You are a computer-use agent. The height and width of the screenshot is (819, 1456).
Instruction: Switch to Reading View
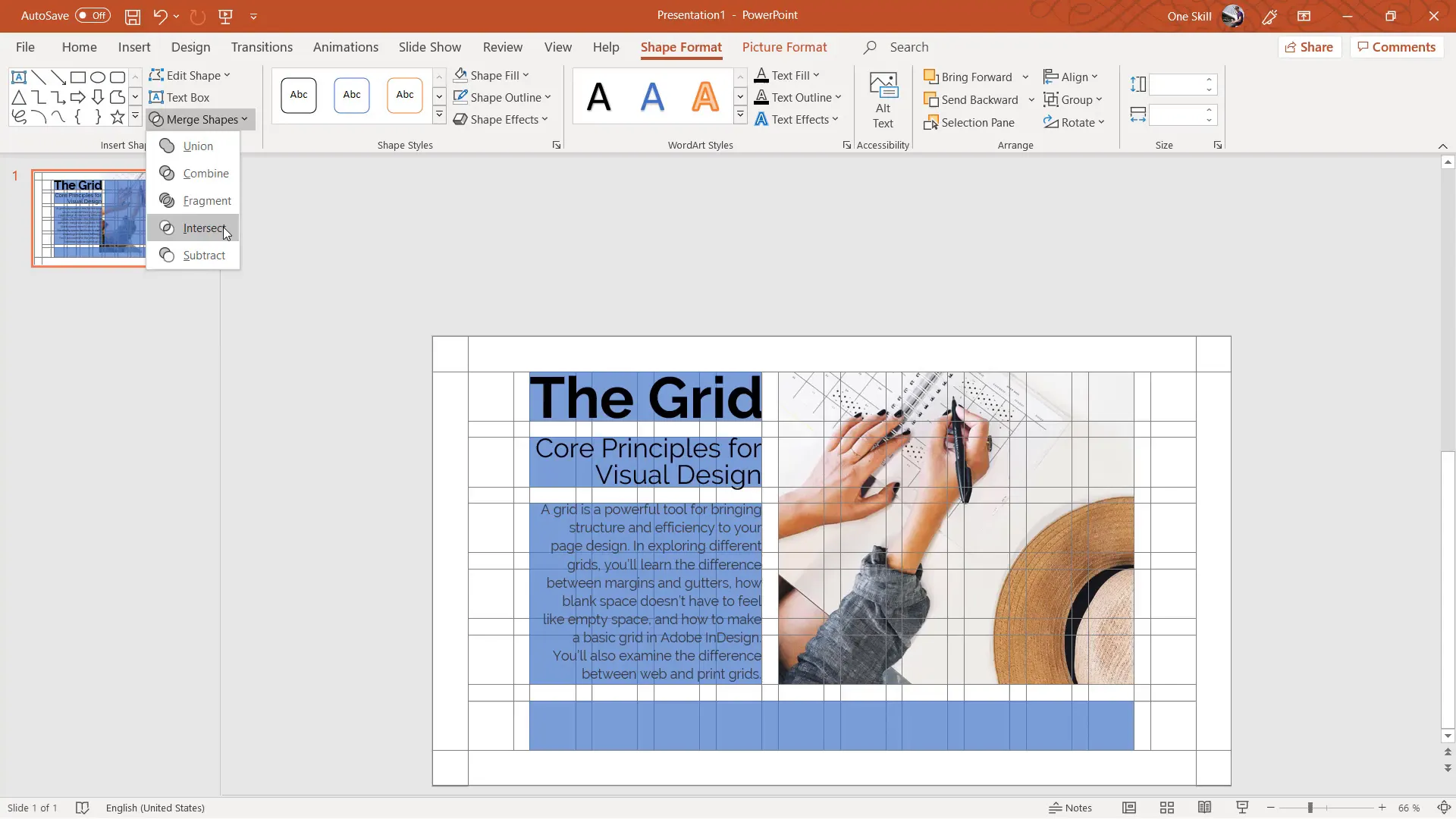pyautogui.click(x=1204, y=808)
